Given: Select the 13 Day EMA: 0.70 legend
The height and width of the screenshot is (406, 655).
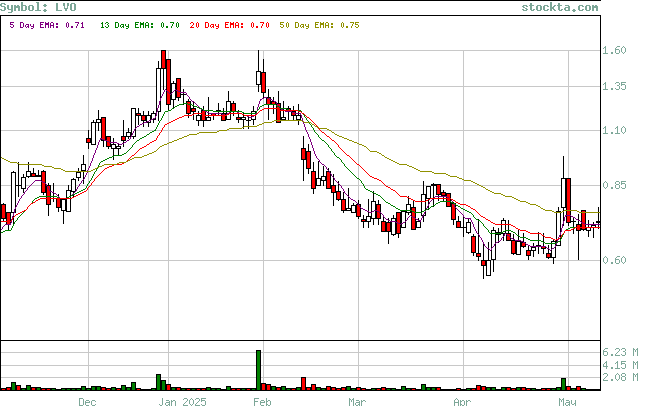Looking at the screenshot, I should point(140,25).
